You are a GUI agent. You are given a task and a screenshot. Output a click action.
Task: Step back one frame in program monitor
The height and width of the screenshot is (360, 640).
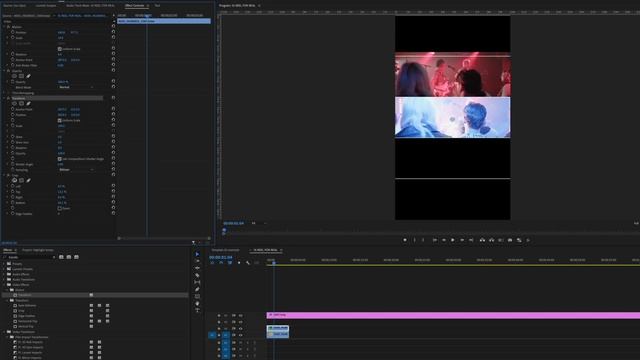[x=444, y=240]
